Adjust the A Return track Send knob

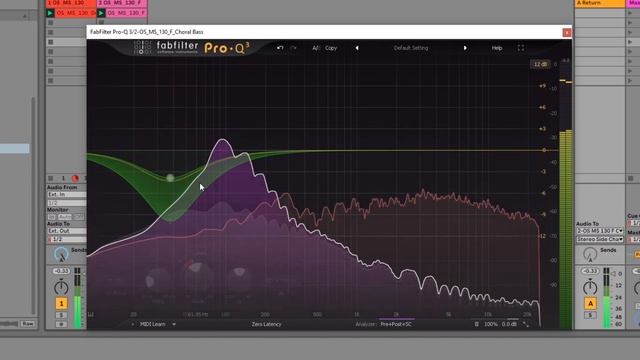point(590,254)
